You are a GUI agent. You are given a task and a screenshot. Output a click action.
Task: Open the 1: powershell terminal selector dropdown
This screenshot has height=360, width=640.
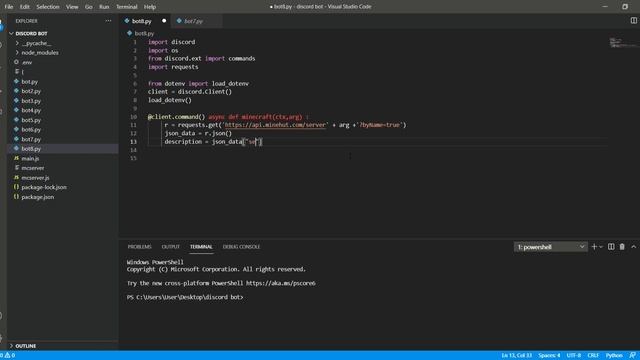coord(550,247)
